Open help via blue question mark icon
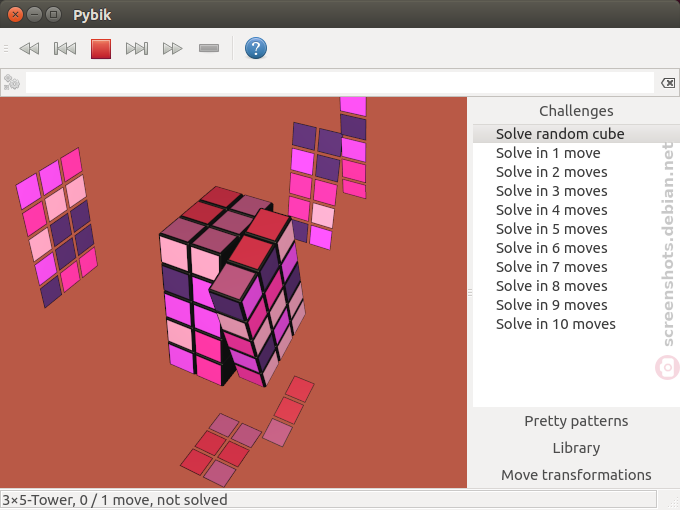This screenshot has height=510, width=680. [x=255, y=48]
